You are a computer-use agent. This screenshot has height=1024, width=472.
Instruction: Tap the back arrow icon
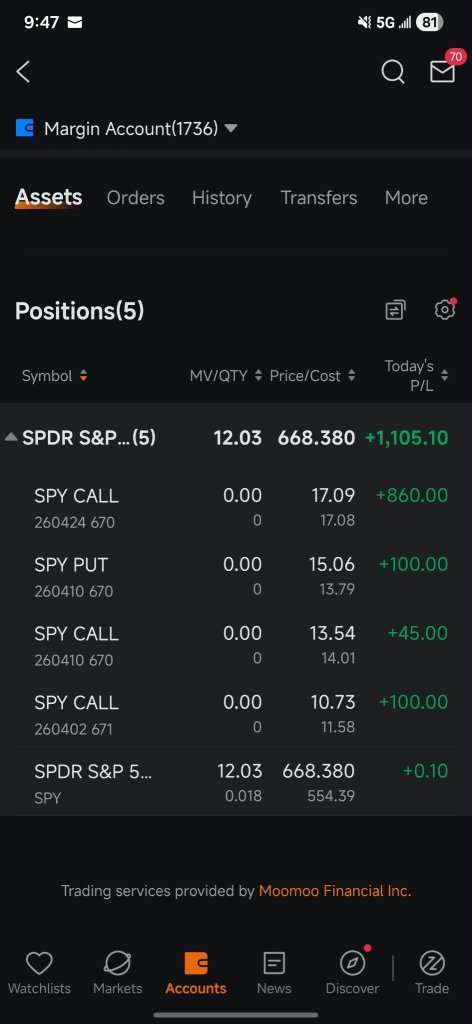pos(24,72)
